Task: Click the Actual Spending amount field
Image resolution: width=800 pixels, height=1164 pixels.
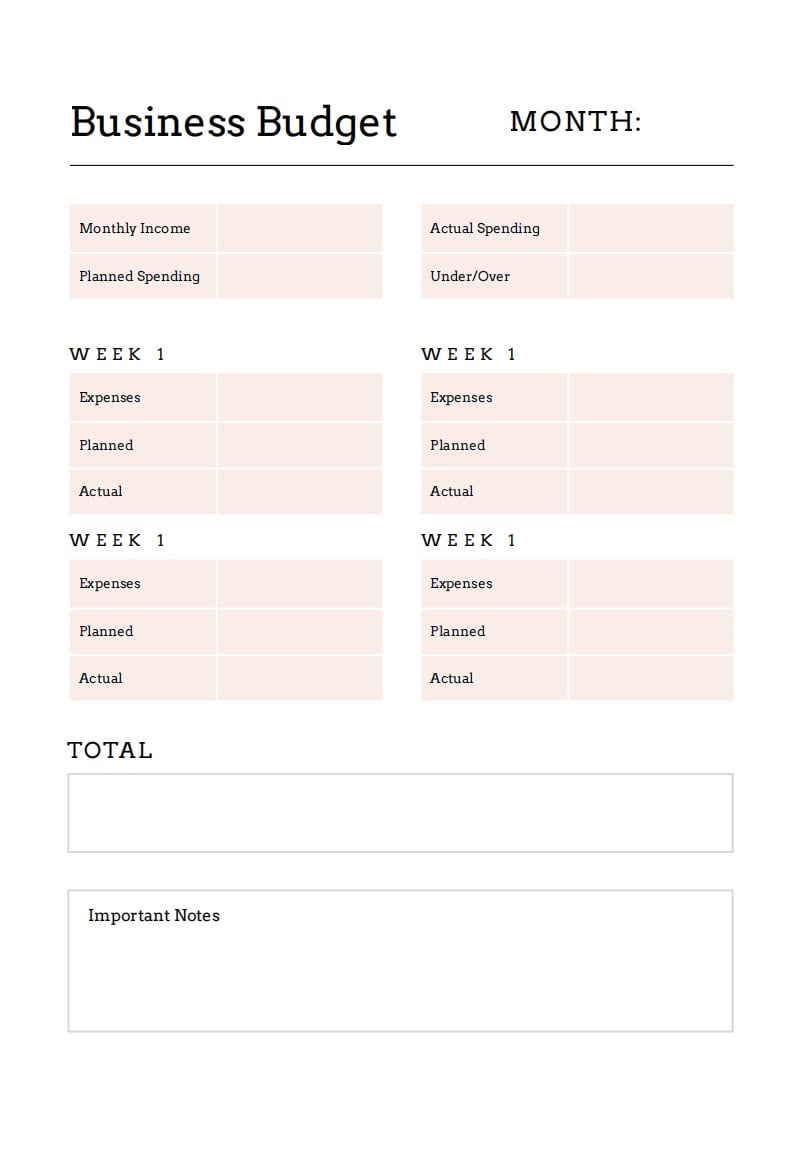Action: click(651, 228)
